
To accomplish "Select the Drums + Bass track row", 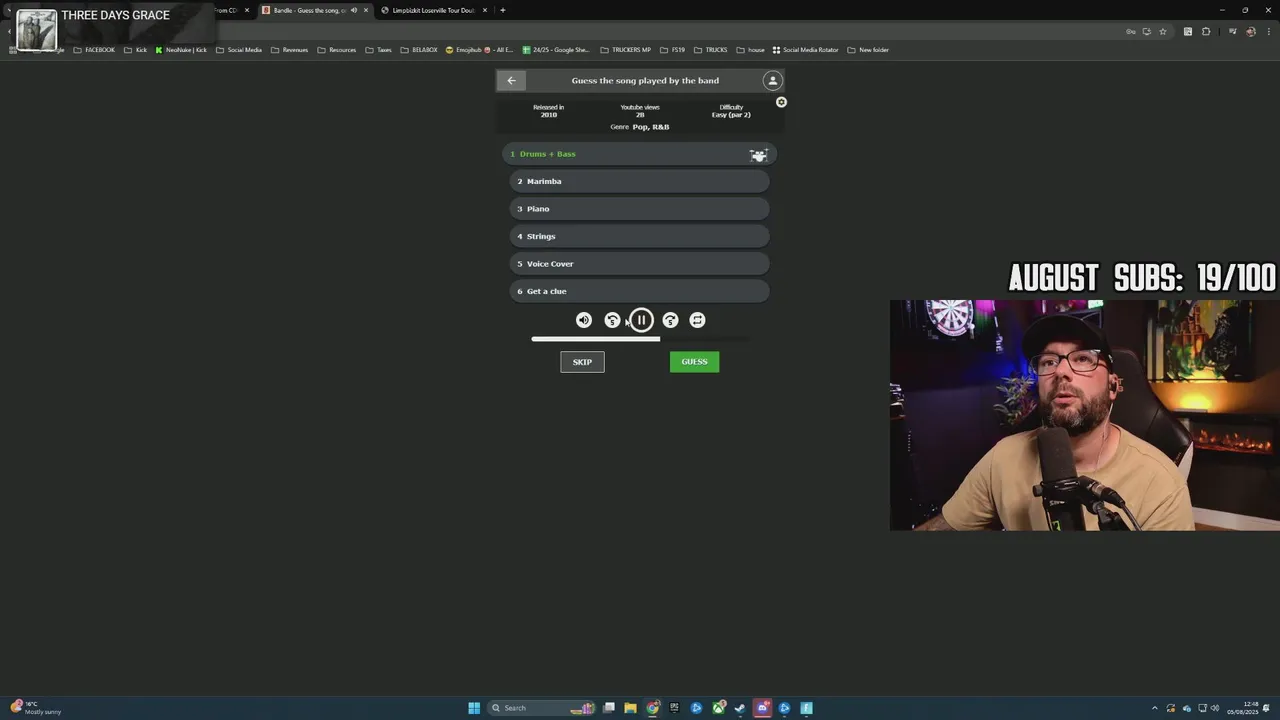I will coord(640,154).
